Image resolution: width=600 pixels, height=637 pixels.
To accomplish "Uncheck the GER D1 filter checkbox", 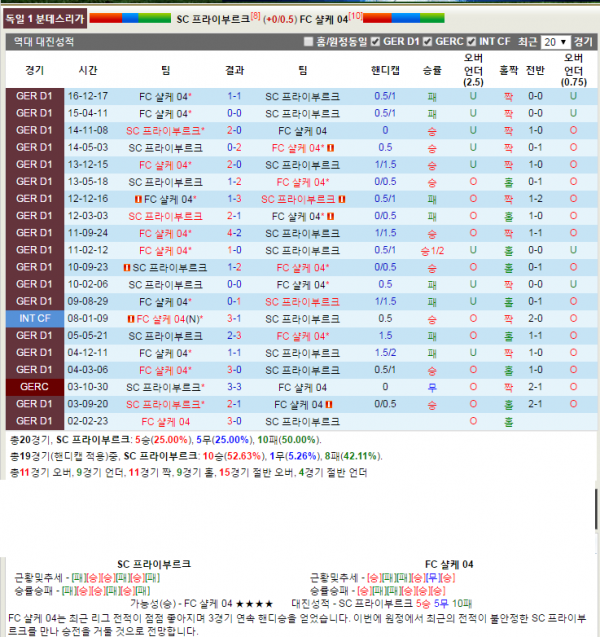I will tap(375, 41).
